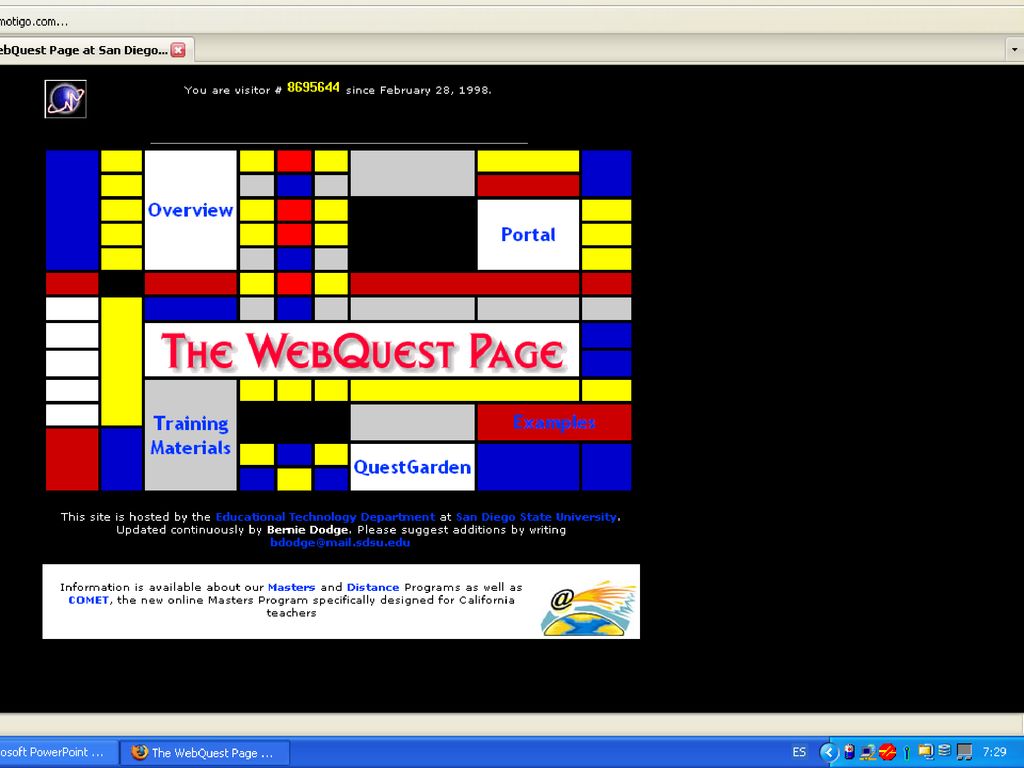Screen dimensions: 1024x768
Task: Click the gray monitor tray icon
Action: pos(964,752)
